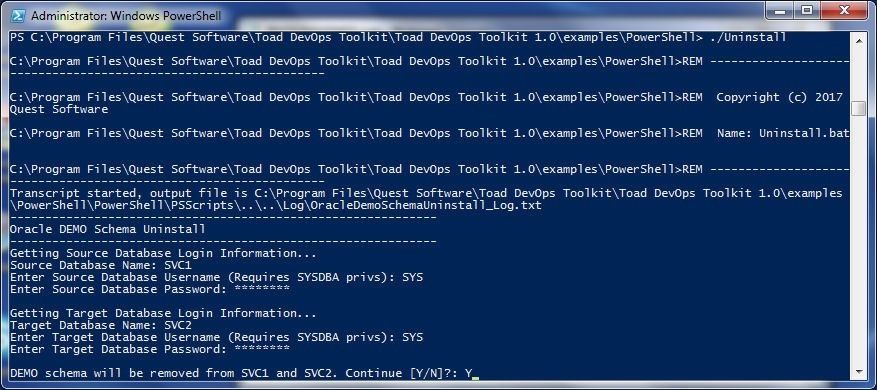Screen dimensions: 877x390
Task: Open the PowerShell system menu icon
Action: pos(18,16)
